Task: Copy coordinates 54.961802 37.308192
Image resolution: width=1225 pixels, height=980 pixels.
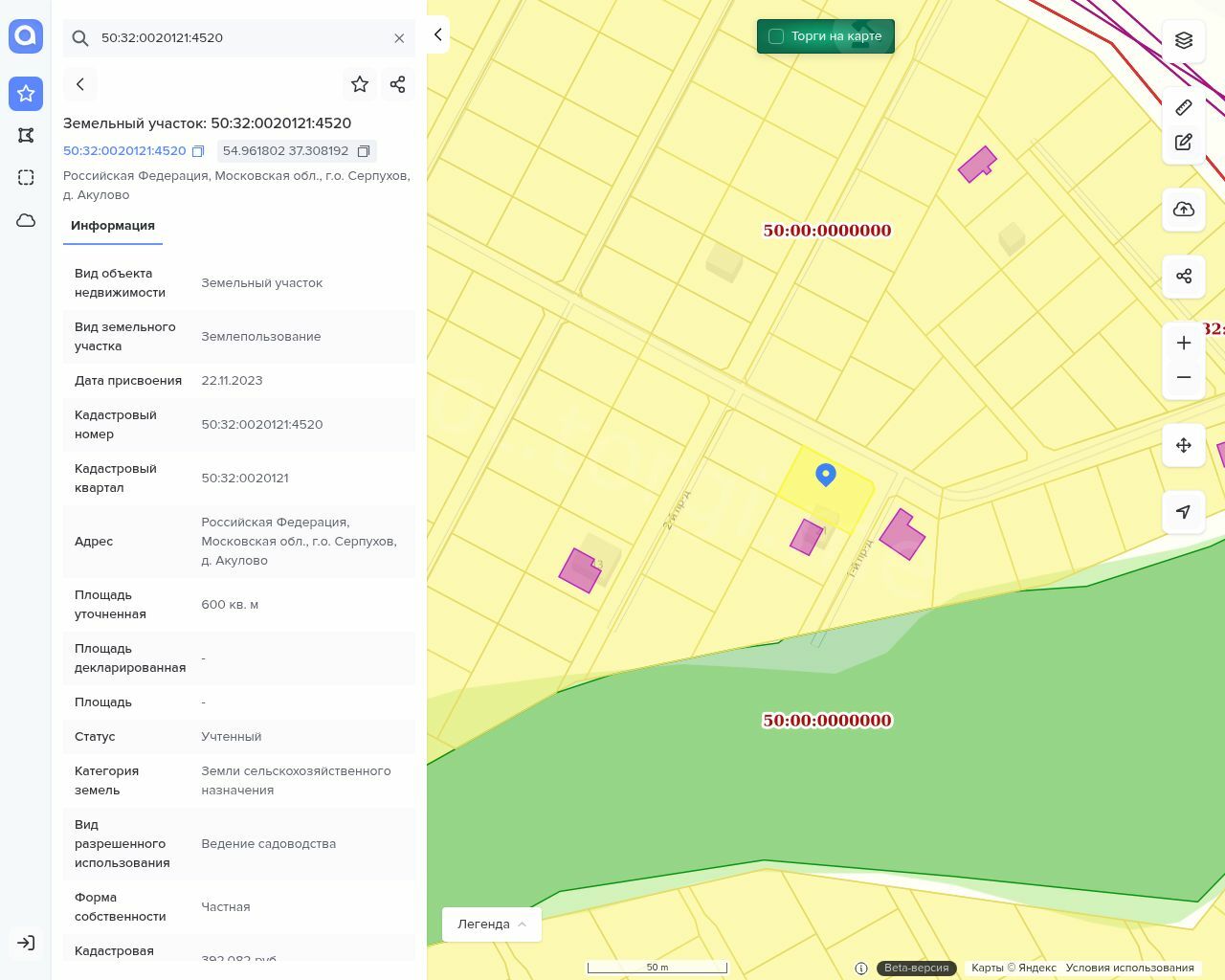Action: [364, 151]
